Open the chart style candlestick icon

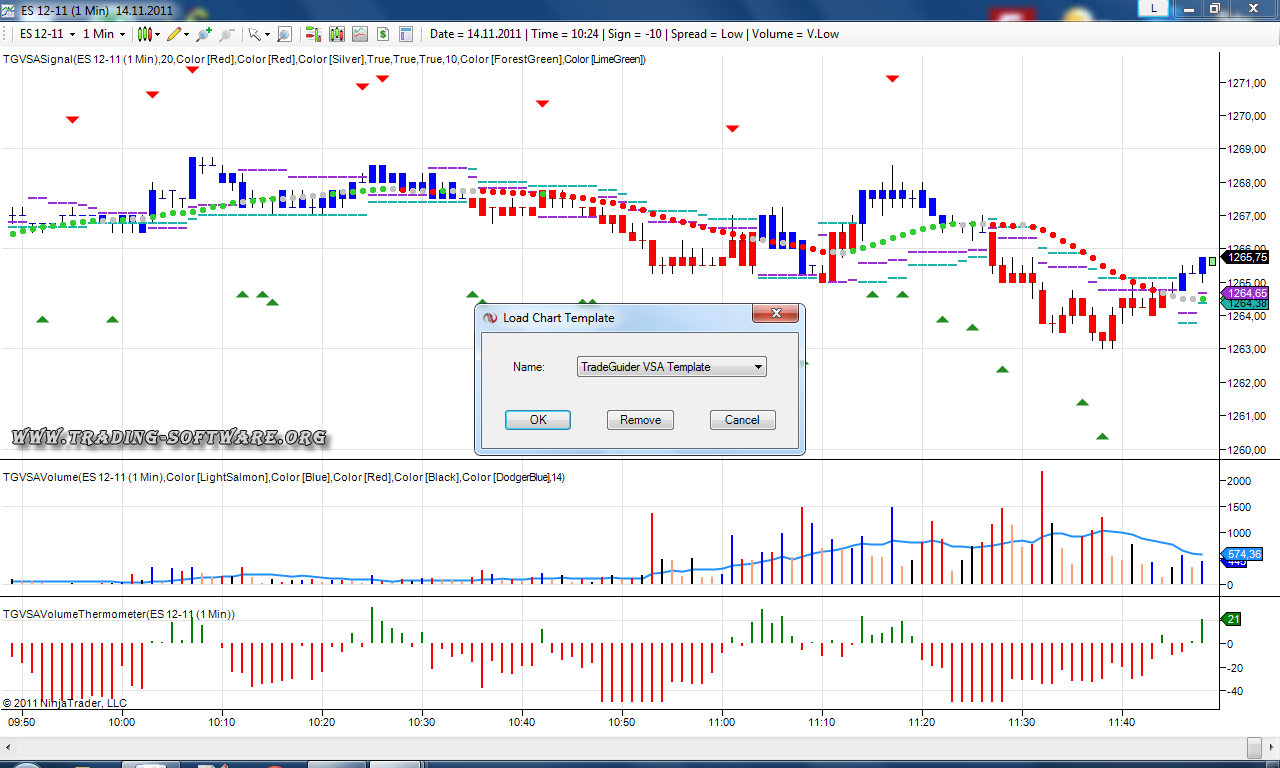tap(145, 34)
